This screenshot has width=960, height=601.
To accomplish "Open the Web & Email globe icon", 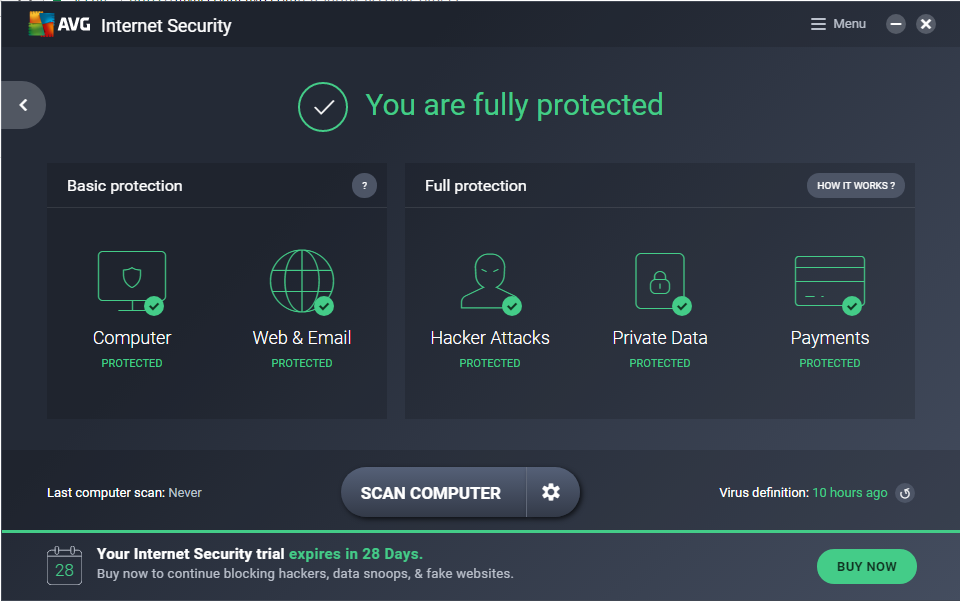I will [301, 281].
